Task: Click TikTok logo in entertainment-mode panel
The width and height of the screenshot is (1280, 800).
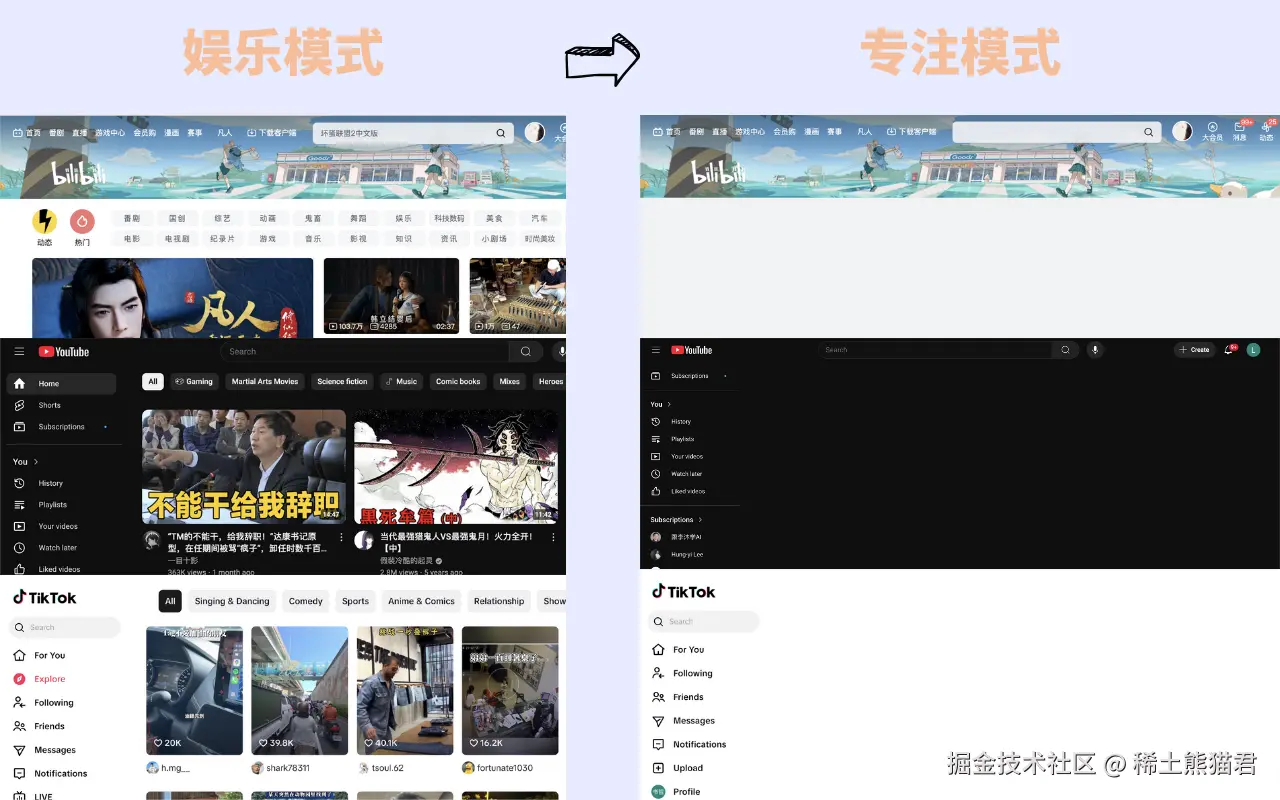Action: (45, 598)
